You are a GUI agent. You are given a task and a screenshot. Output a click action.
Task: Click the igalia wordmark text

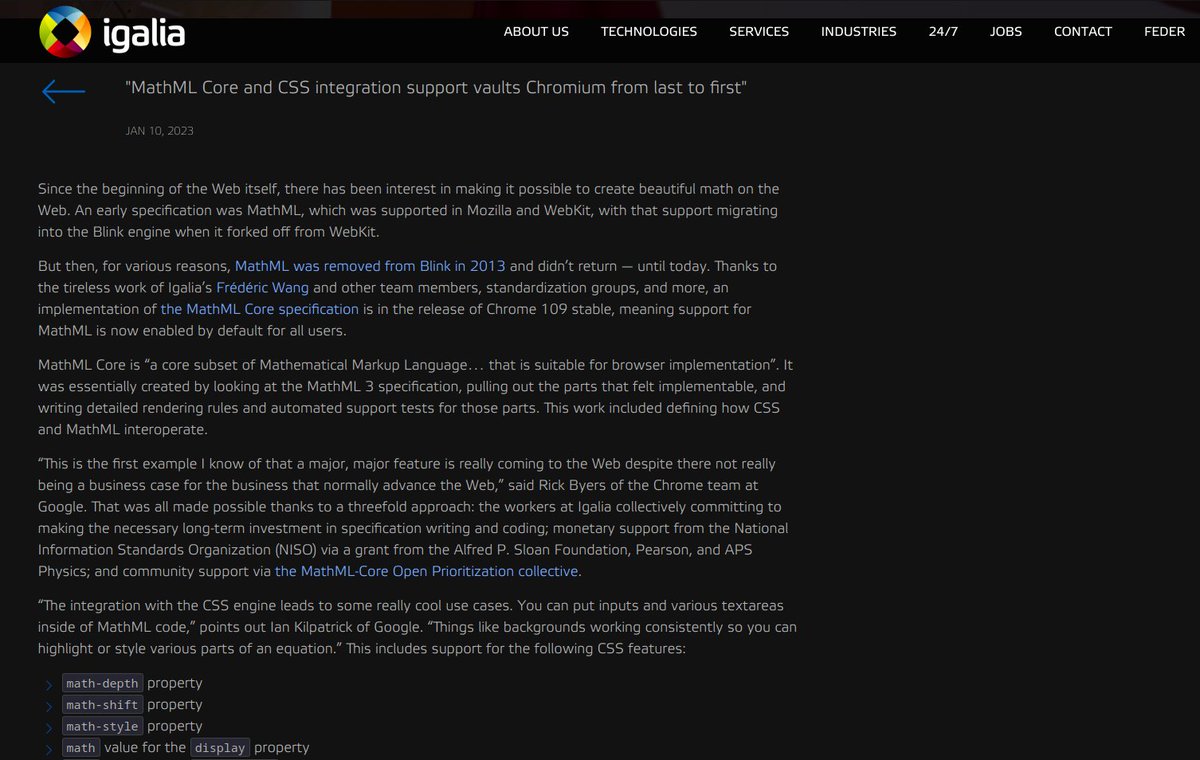144,35
